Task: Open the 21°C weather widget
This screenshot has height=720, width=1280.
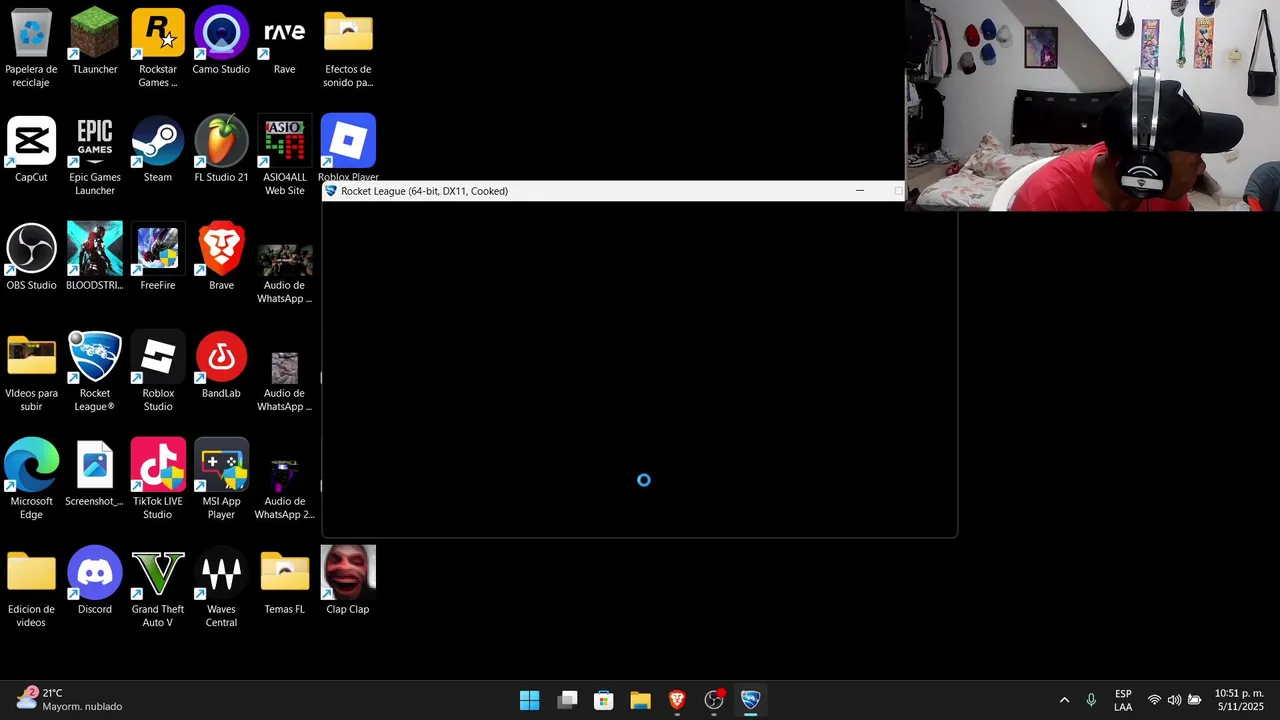Action: (x=69, y=700)
